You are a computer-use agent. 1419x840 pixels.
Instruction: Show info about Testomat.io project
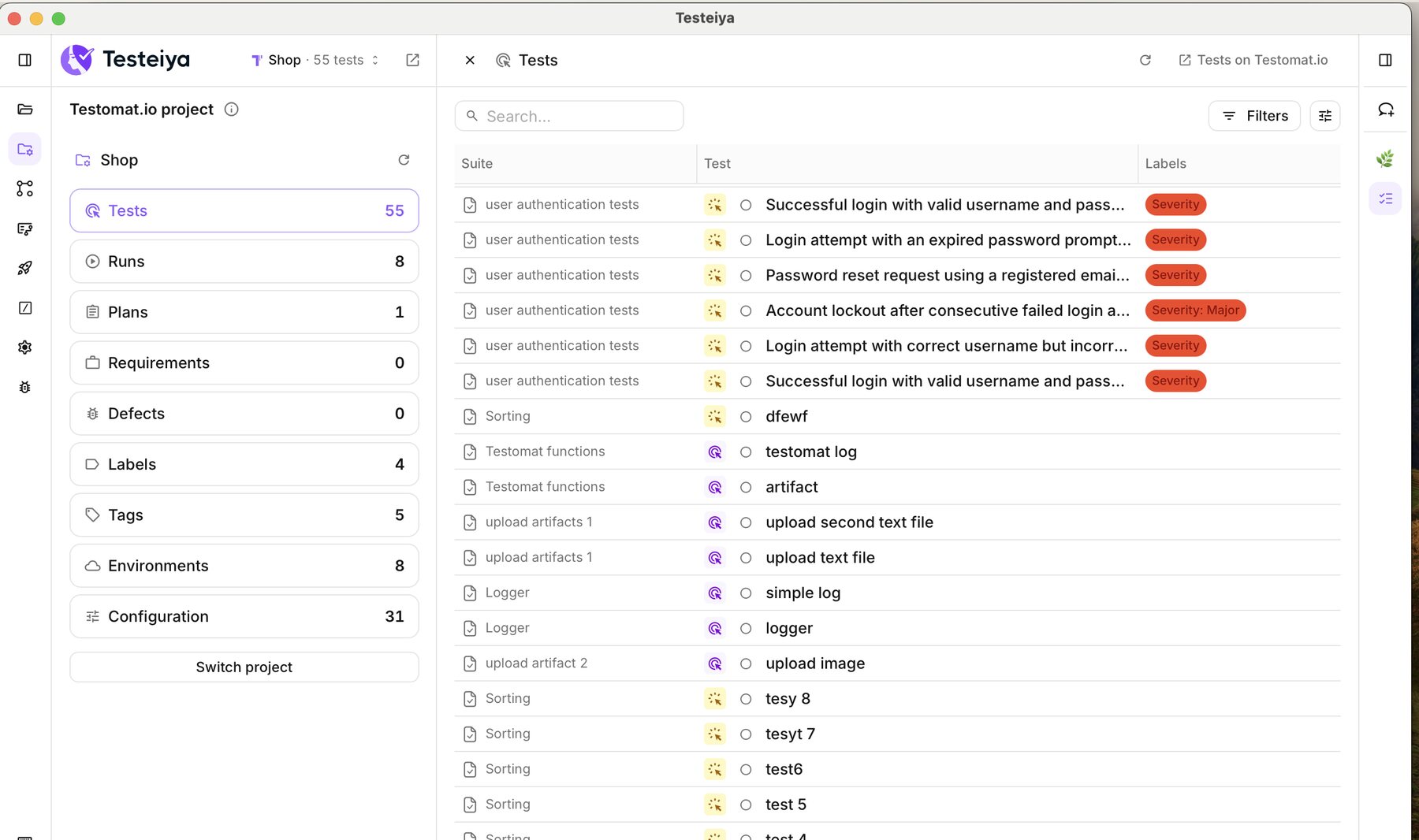click(x=231, y=110)
